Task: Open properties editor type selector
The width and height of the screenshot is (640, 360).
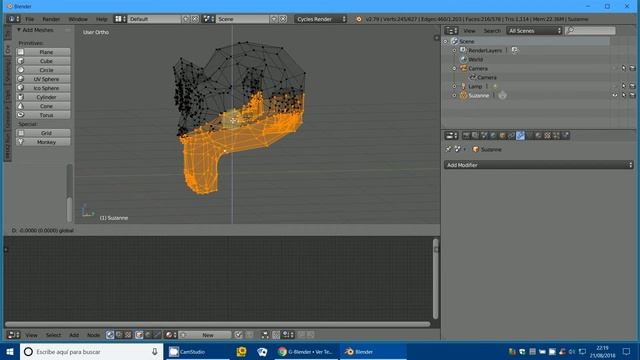Action: [451, 136]
